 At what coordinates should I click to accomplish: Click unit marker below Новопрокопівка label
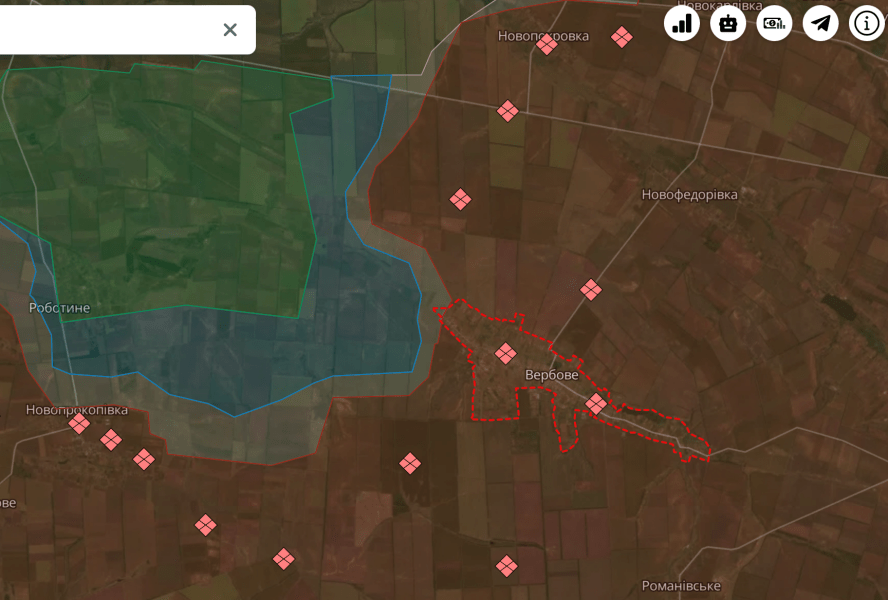80,424
